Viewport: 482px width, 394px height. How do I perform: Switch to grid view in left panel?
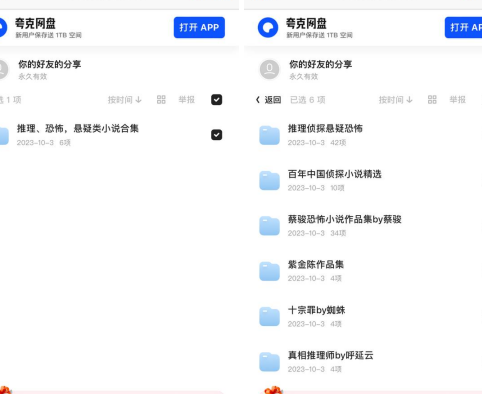click(x=161, y=100)
